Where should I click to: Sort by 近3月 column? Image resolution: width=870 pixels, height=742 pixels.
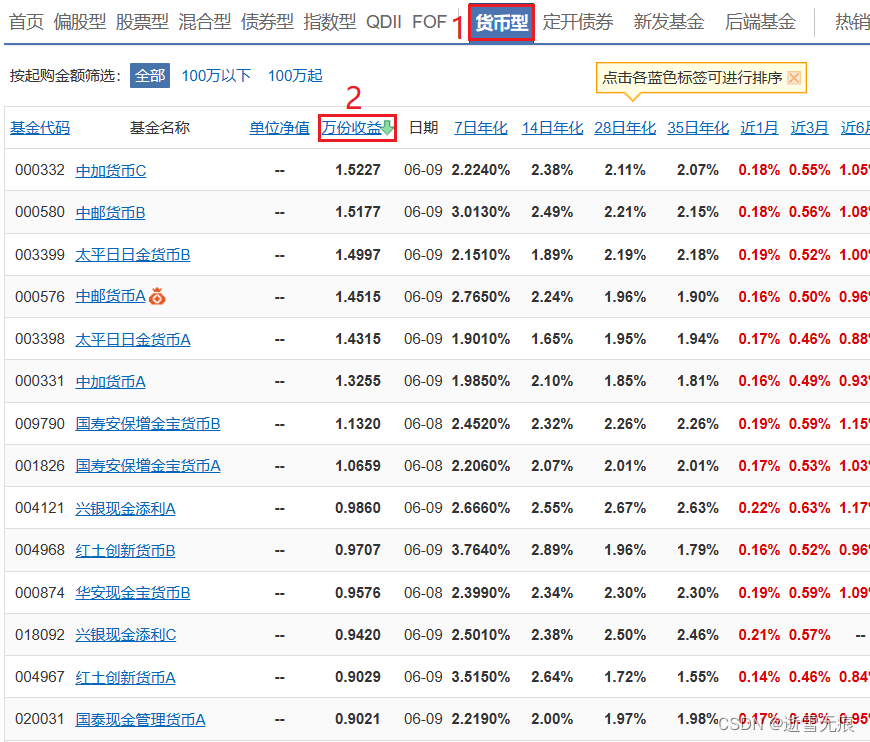point(809,128)
